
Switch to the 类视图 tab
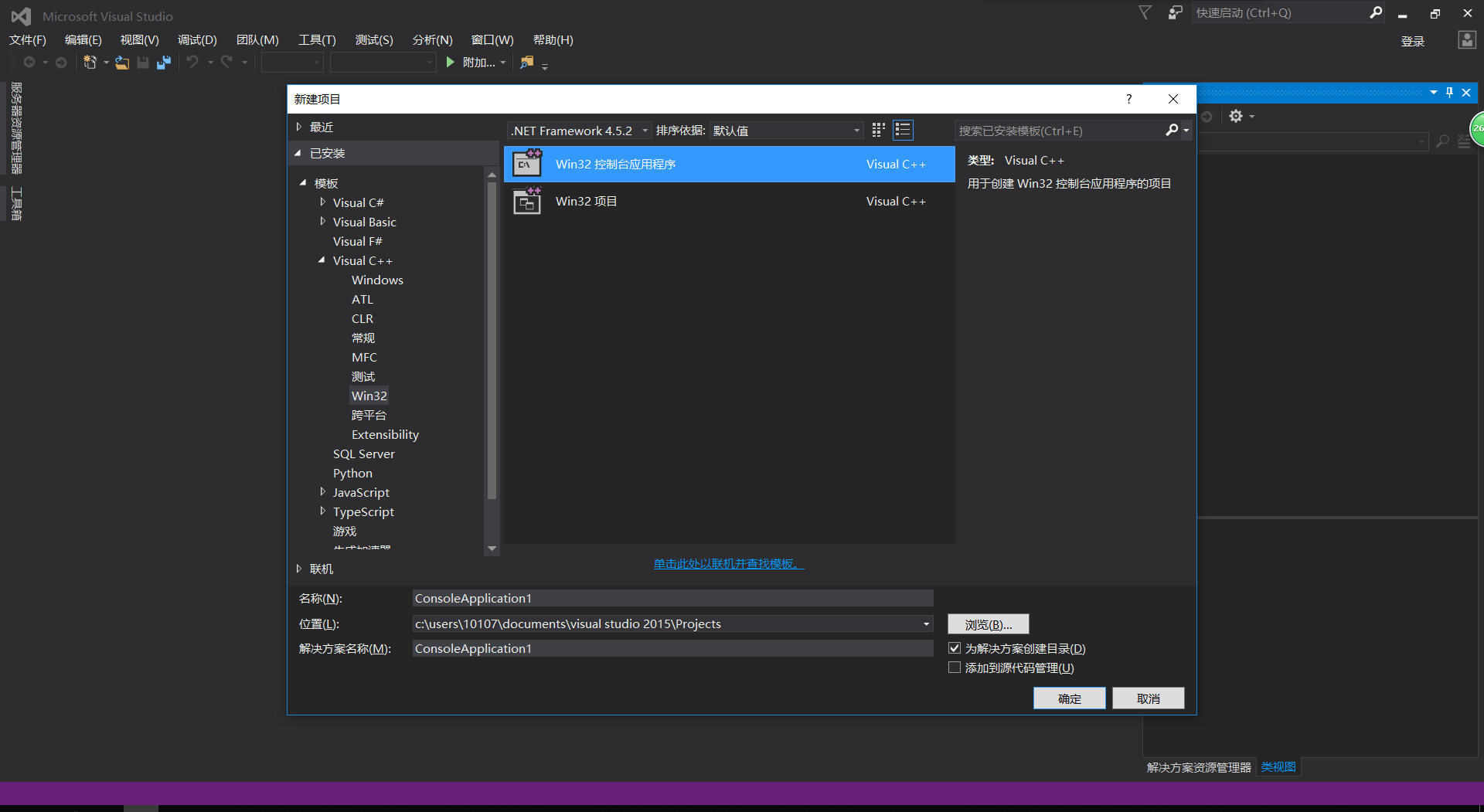click(x=1278, y=767)
